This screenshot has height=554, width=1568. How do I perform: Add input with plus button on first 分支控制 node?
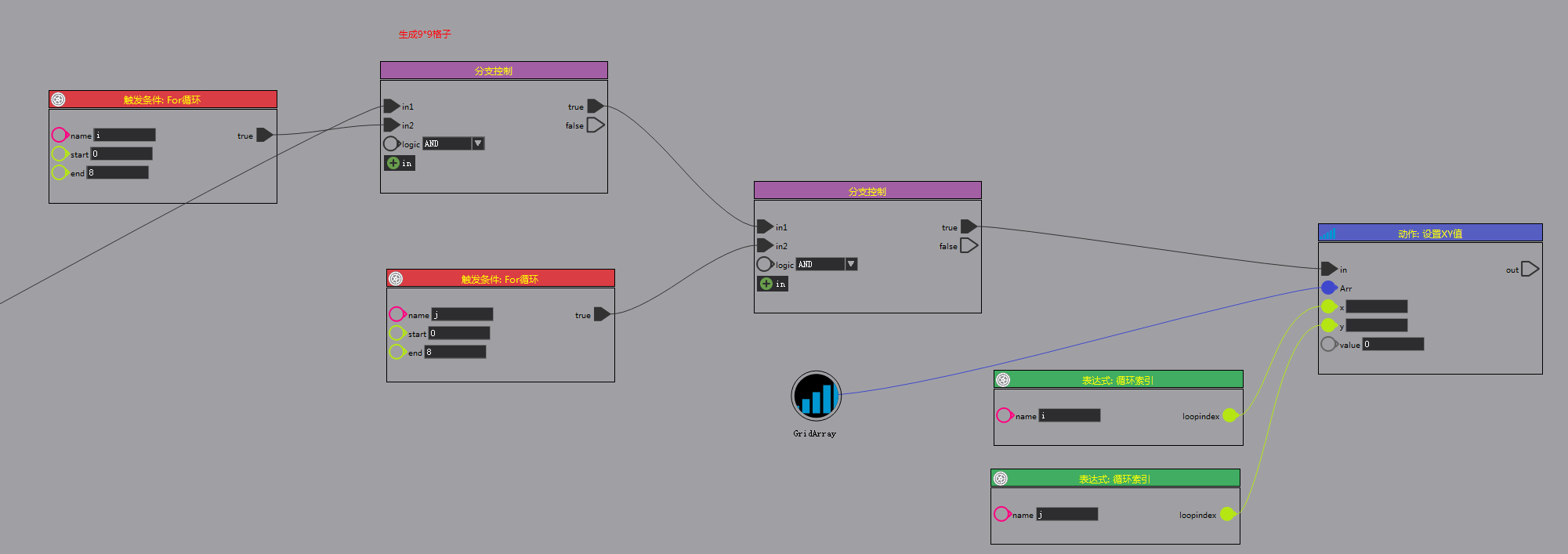click(x=393, y=163)
